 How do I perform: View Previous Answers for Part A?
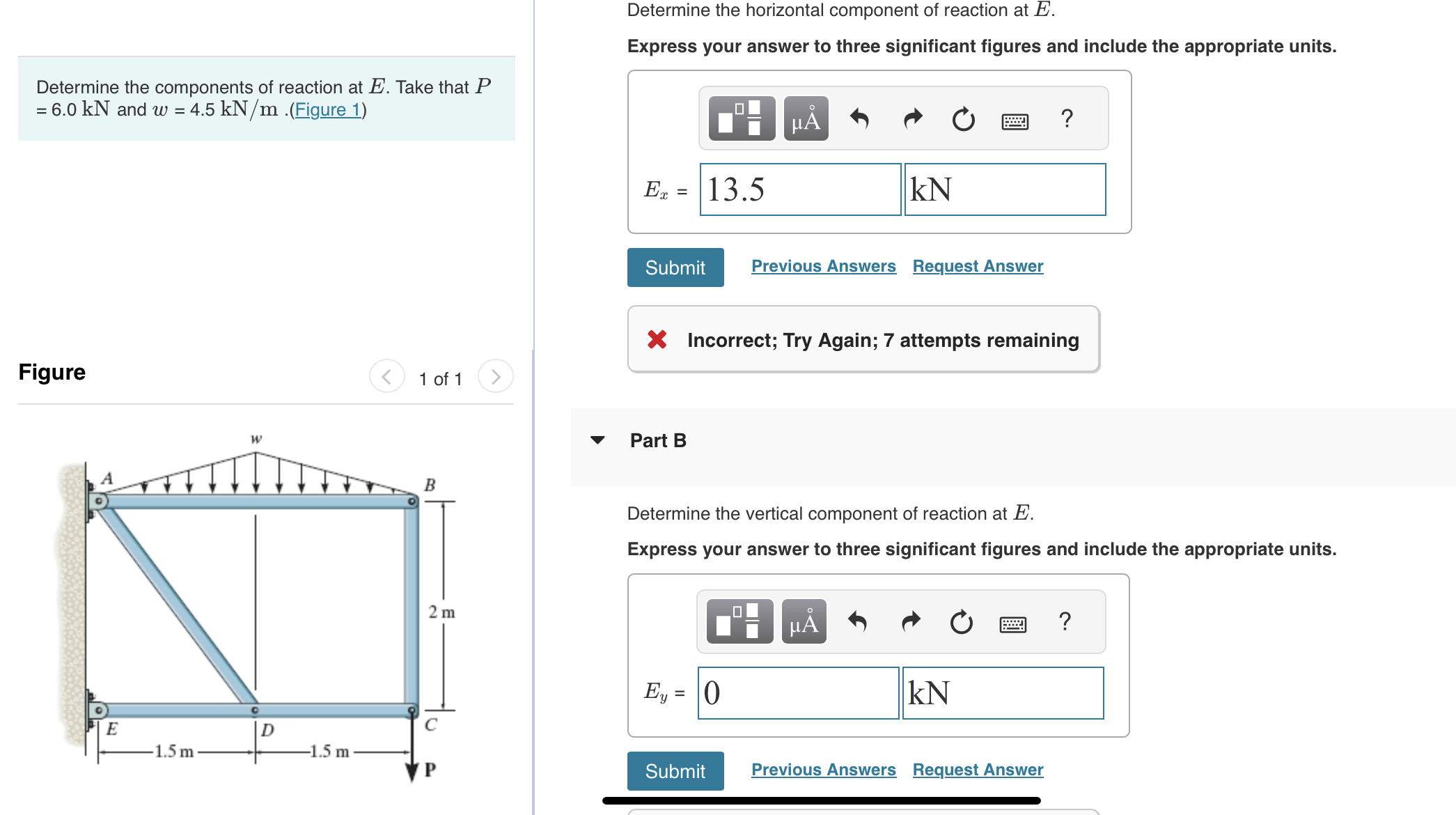tap(823, 266)
